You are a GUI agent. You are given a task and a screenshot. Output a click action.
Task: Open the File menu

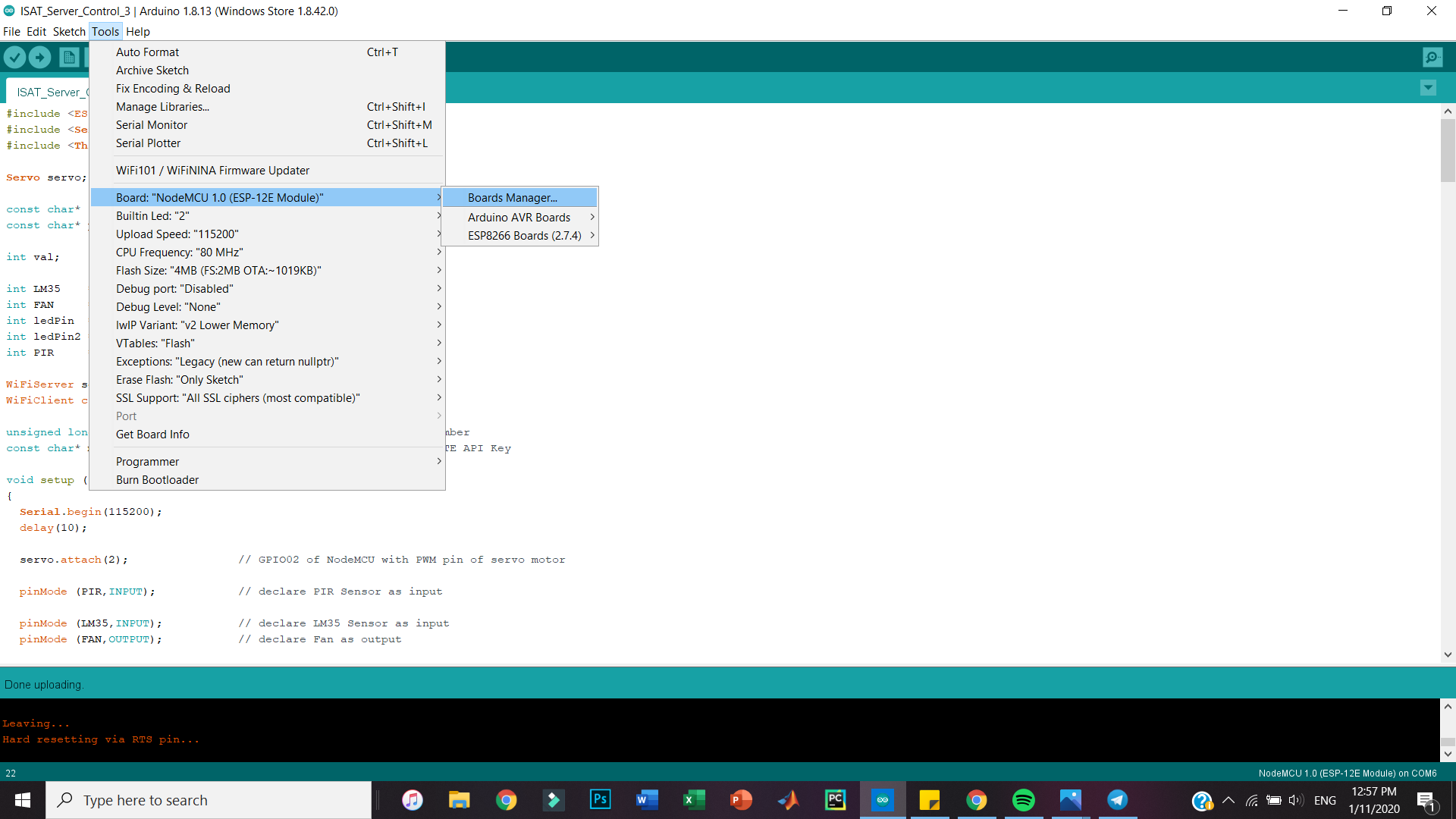pos(11,31)
